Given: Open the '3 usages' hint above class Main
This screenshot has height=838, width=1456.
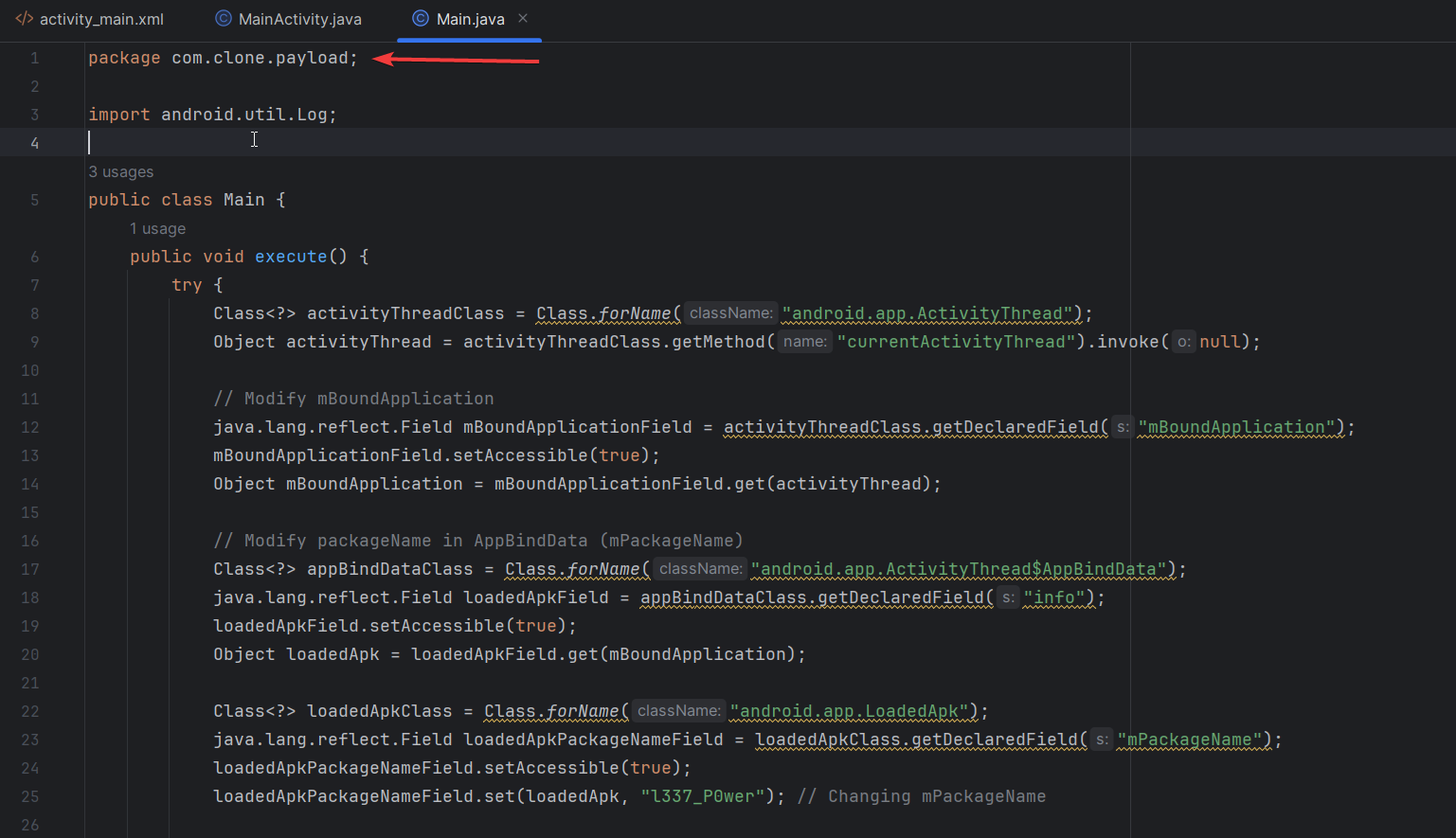Looking at the screenshot, I should click(x=120, y=172).
